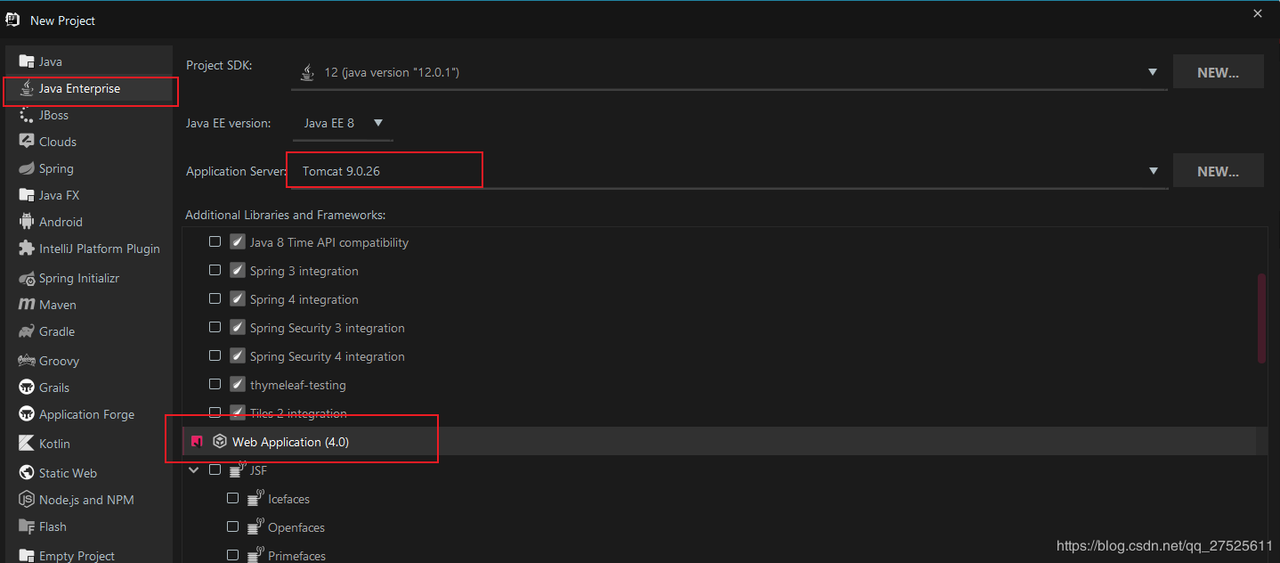
Task: Click the JBoss icon in sidebar
Action: pos(27,115)
